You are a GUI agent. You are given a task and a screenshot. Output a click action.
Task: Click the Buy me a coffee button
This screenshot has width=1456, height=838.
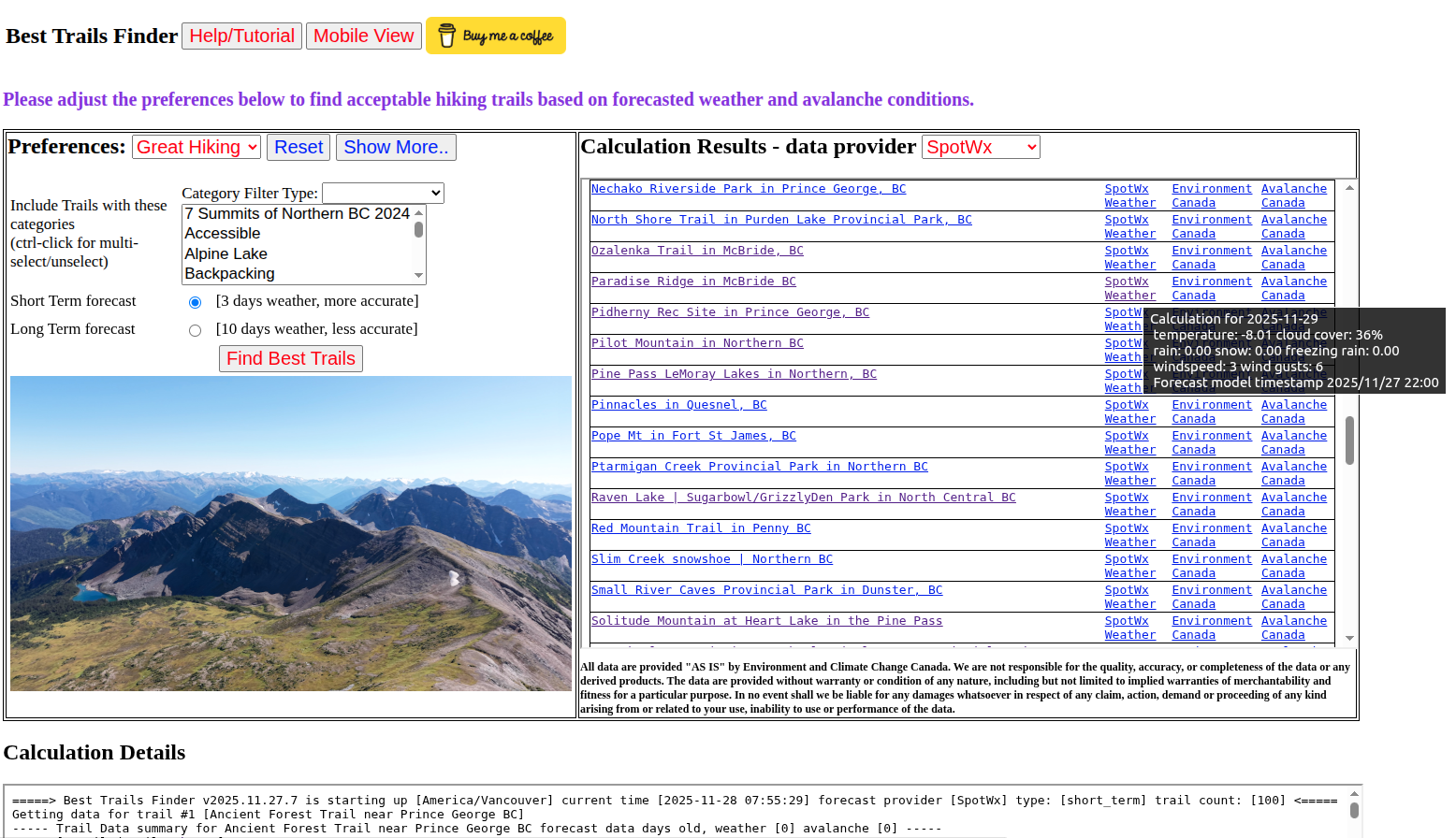tap(495, 36)
